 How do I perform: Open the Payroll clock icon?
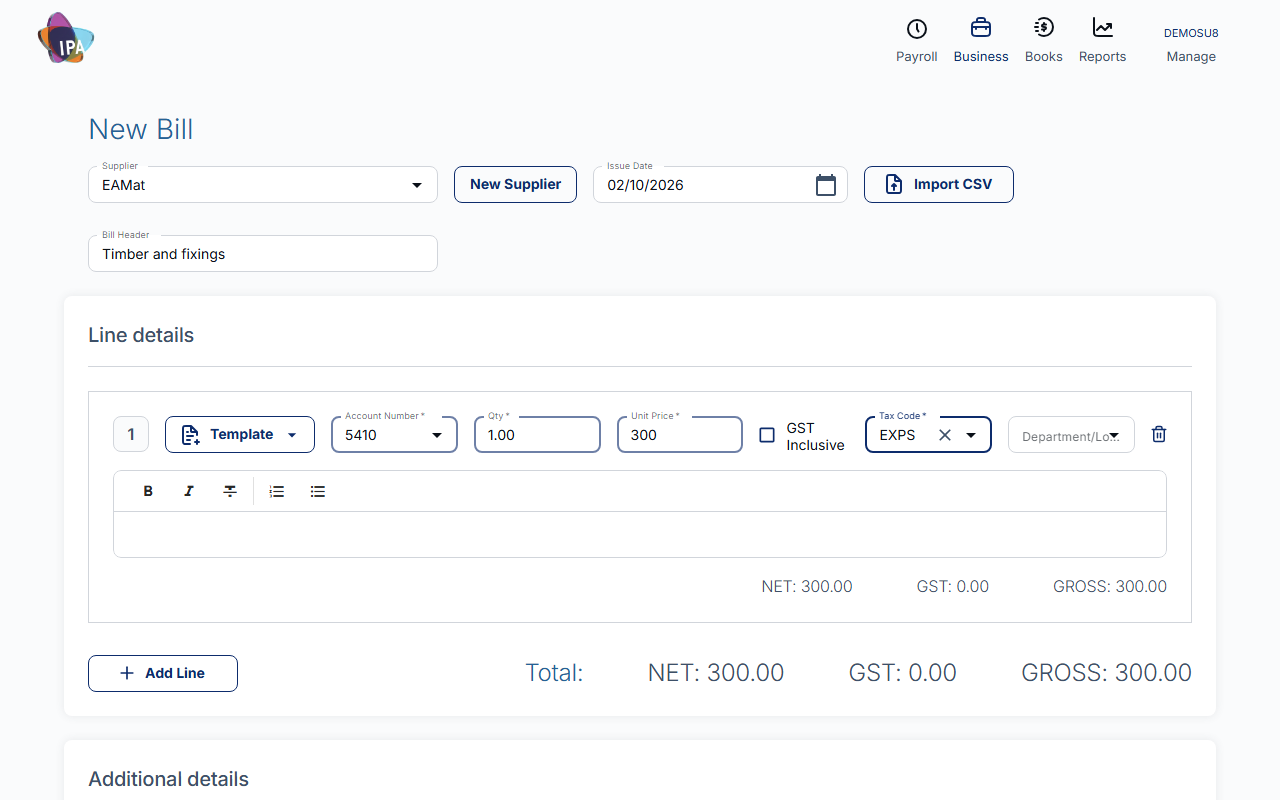coord(916,28)
